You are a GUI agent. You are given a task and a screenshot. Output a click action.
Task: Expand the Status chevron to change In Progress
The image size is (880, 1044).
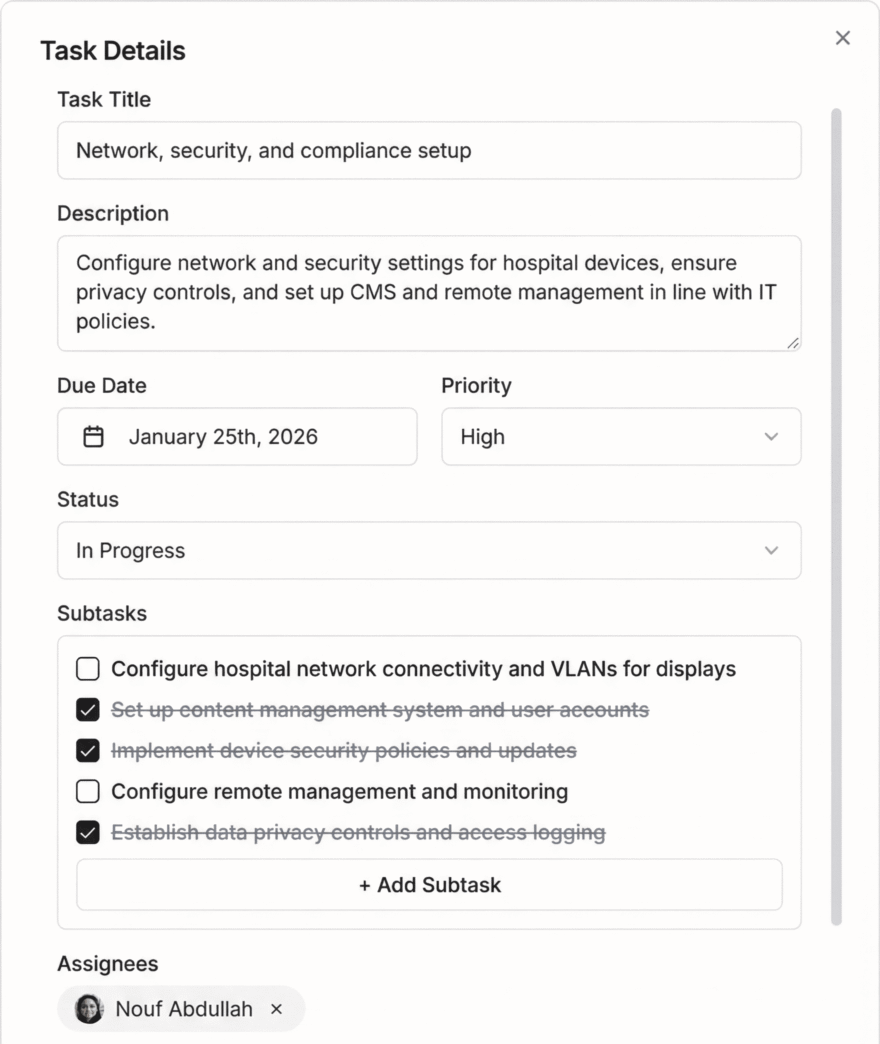point(770,550)
